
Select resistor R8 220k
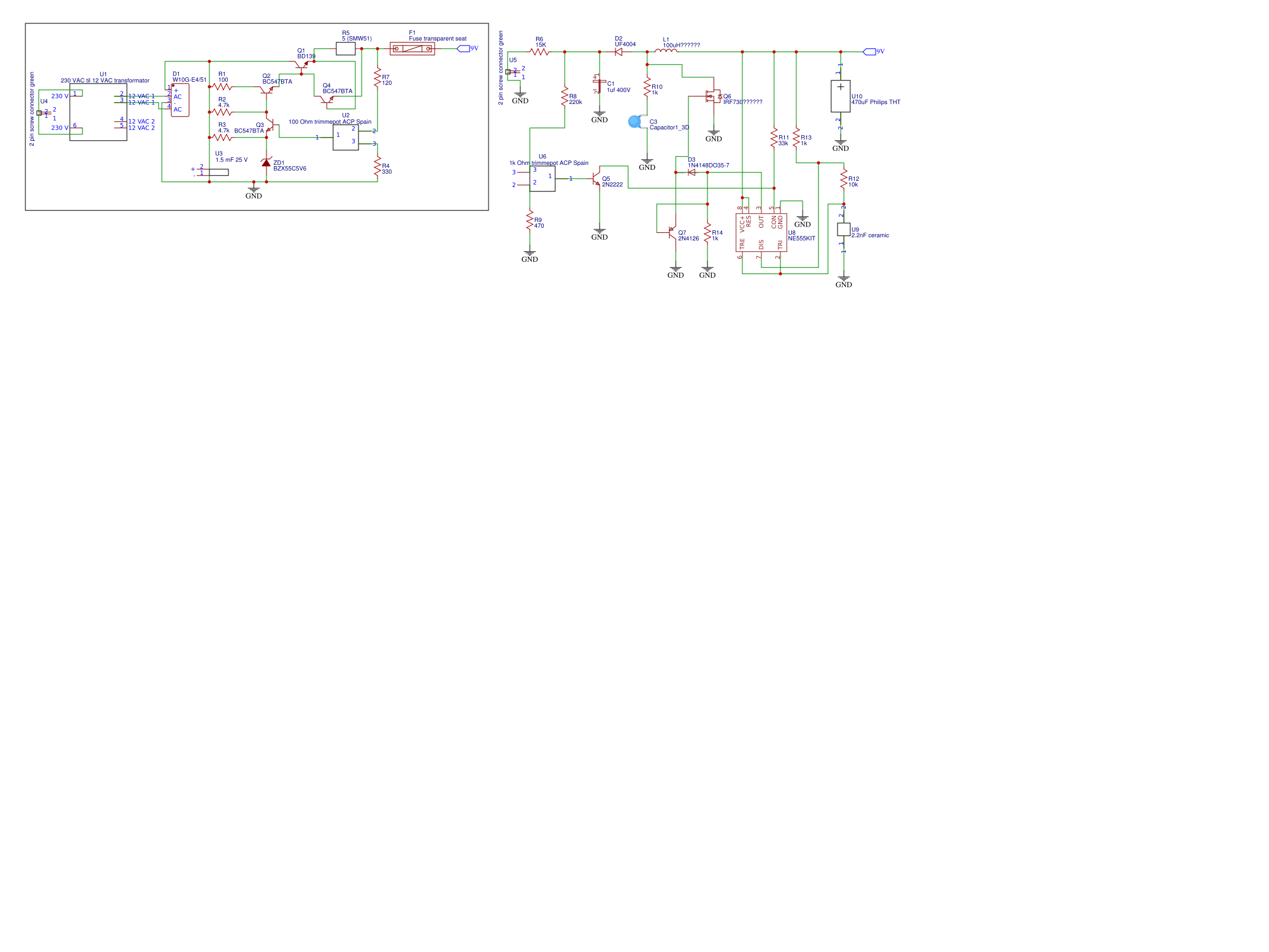(x=565, y=97)
